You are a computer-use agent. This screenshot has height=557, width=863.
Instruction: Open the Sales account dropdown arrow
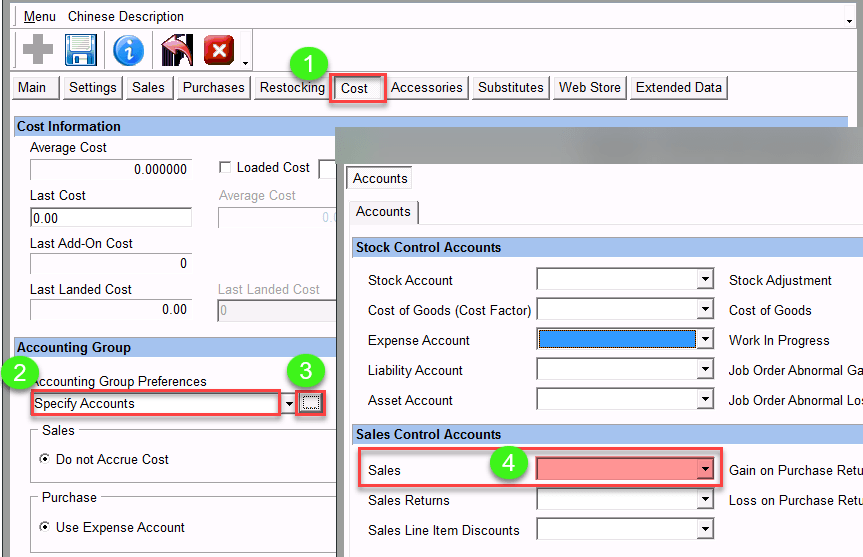705,469
